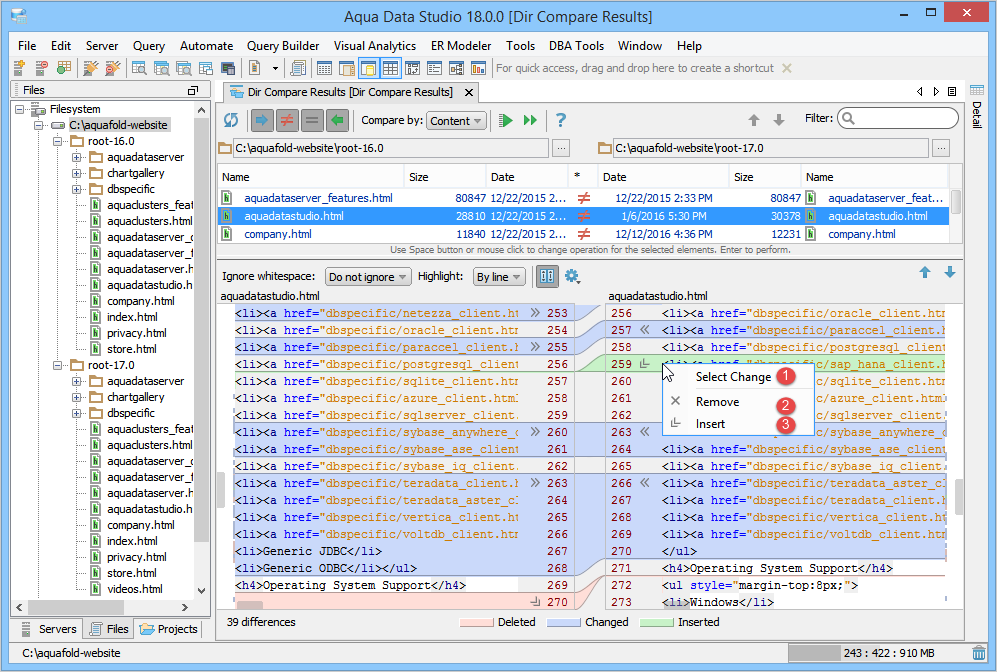The width and height of the screenshot is (997, 672).
Task: Click the colored bar chart toolbar icon
Action: pos(478,67)
